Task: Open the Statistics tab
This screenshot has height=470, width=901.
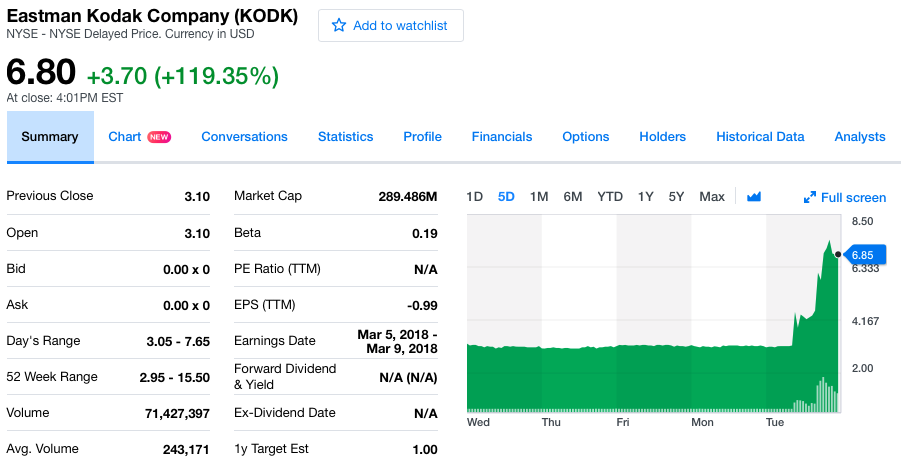Action: (345, 137)
